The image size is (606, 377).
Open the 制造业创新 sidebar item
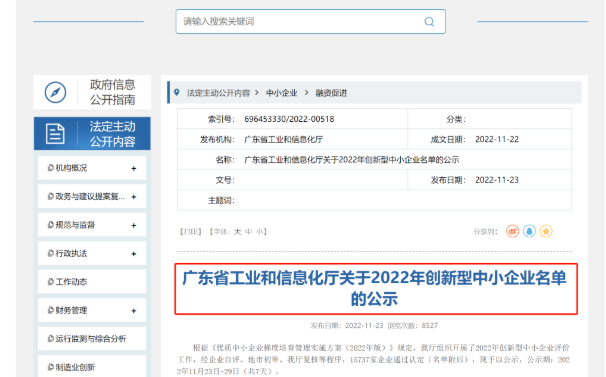click(x=92, y=366)
